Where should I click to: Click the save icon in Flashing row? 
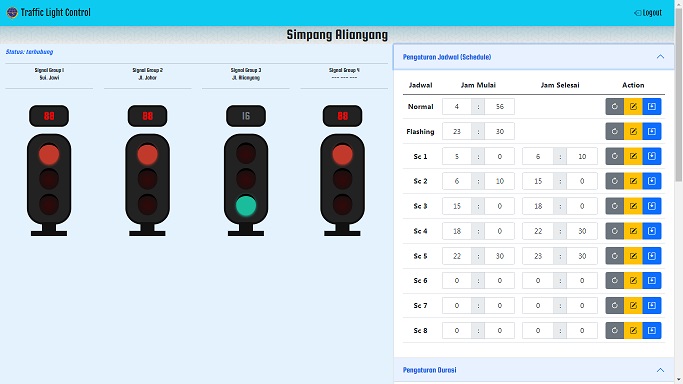click(652, 131)
